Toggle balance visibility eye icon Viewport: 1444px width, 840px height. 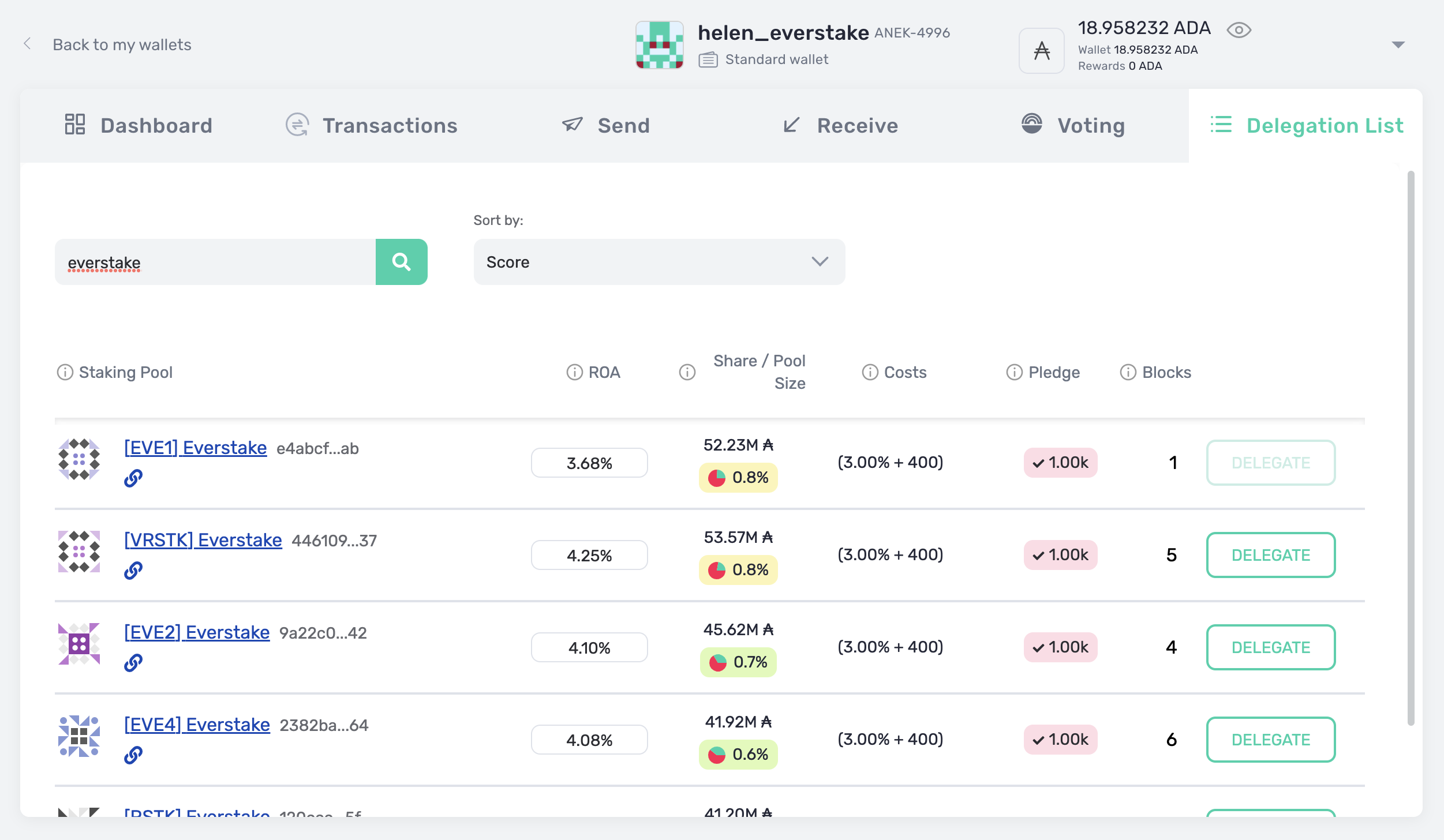(x=1239, y=30)
